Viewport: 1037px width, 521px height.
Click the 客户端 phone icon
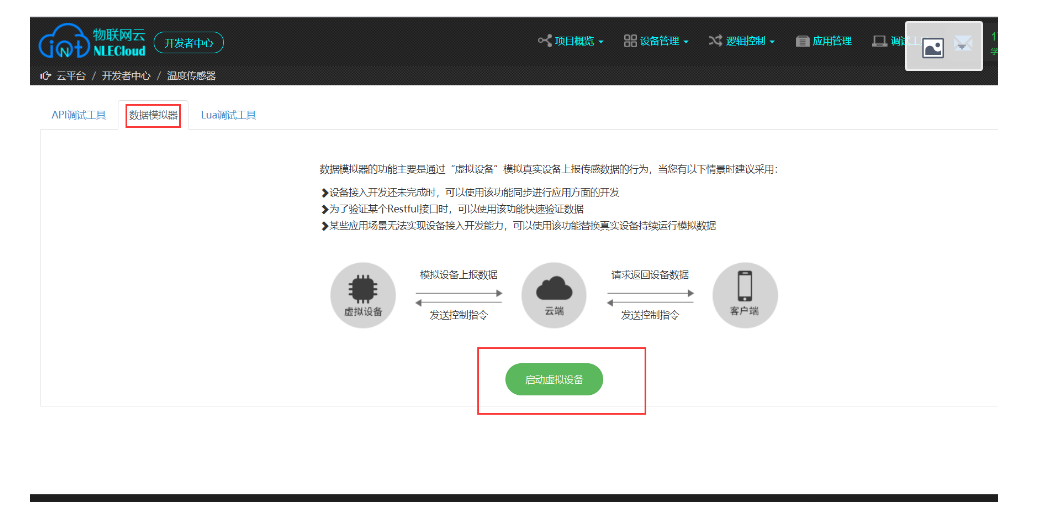745,287
